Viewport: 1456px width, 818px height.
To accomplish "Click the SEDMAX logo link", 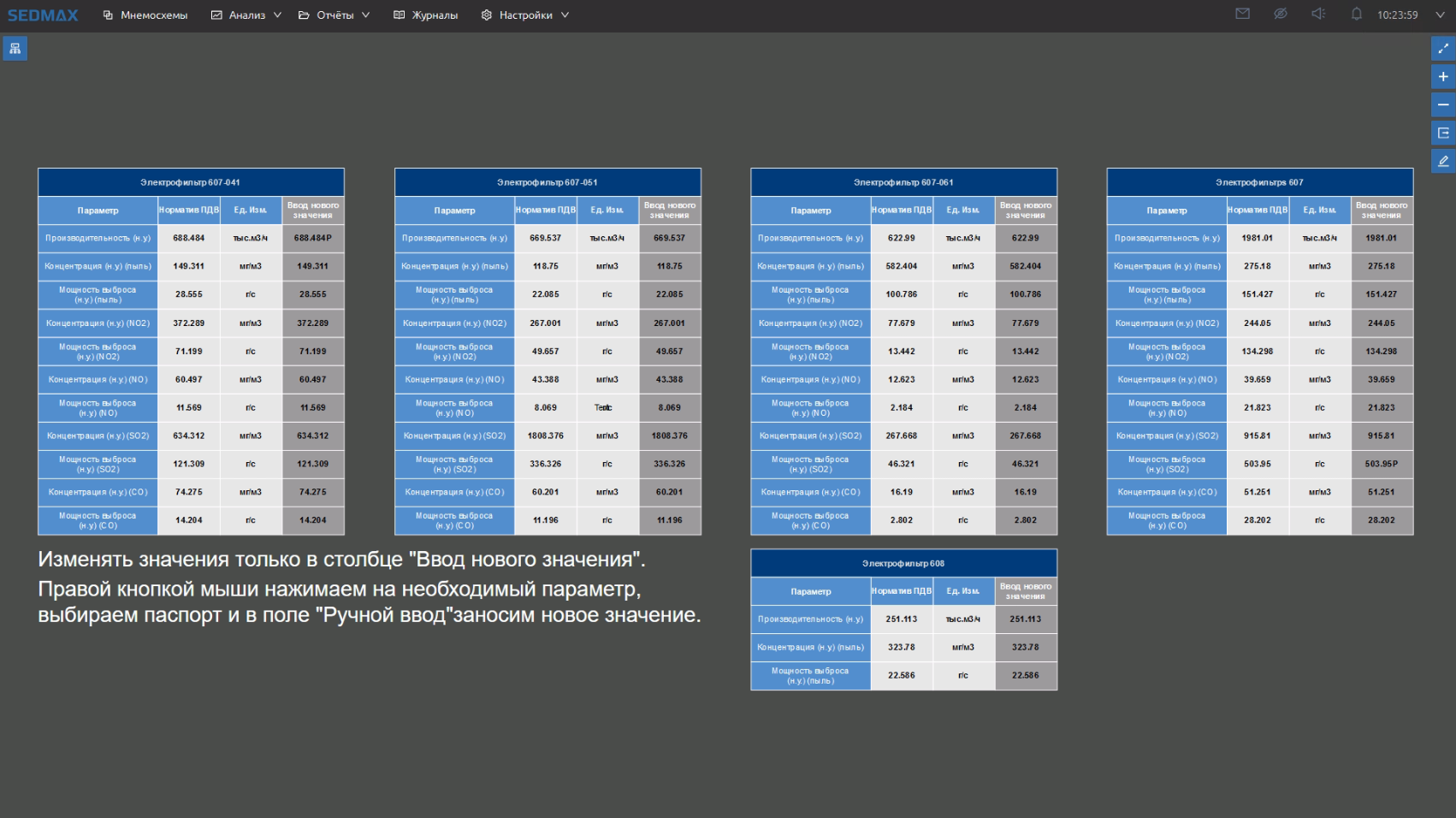I will [43, 15].
